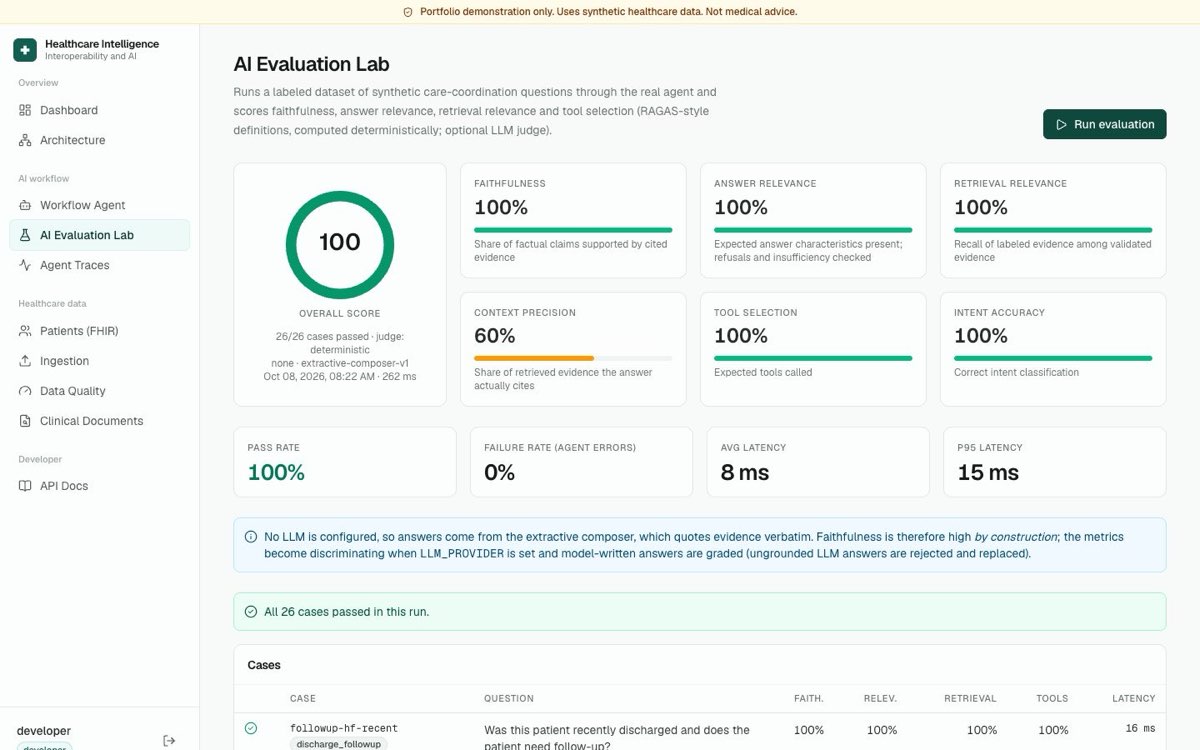Open the Ingestion page
Viewport: 1200px width, 750px height.
99,361
